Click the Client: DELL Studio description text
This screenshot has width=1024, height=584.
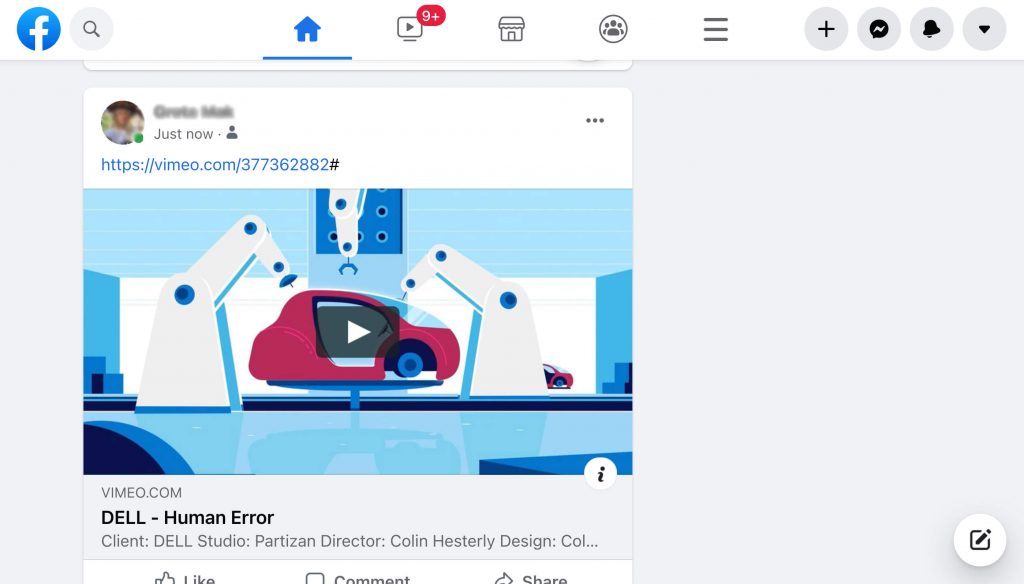click(x=349, y=541)
